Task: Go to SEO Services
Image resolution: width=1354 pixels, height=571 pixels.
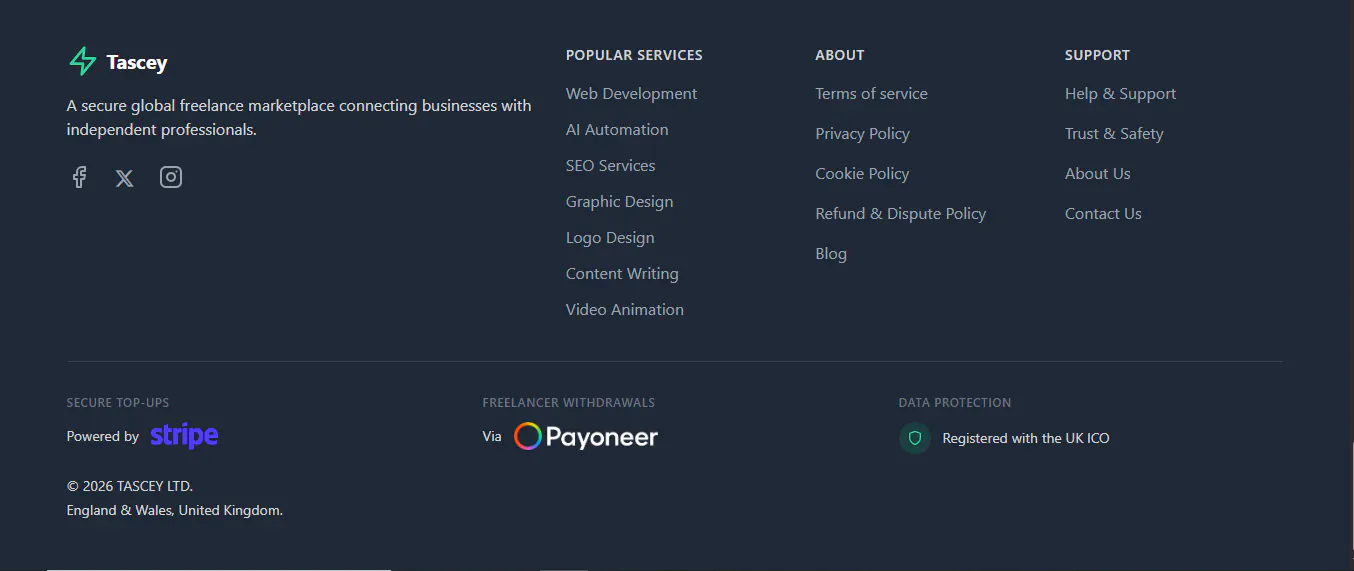Action: [x=610, y=166]
